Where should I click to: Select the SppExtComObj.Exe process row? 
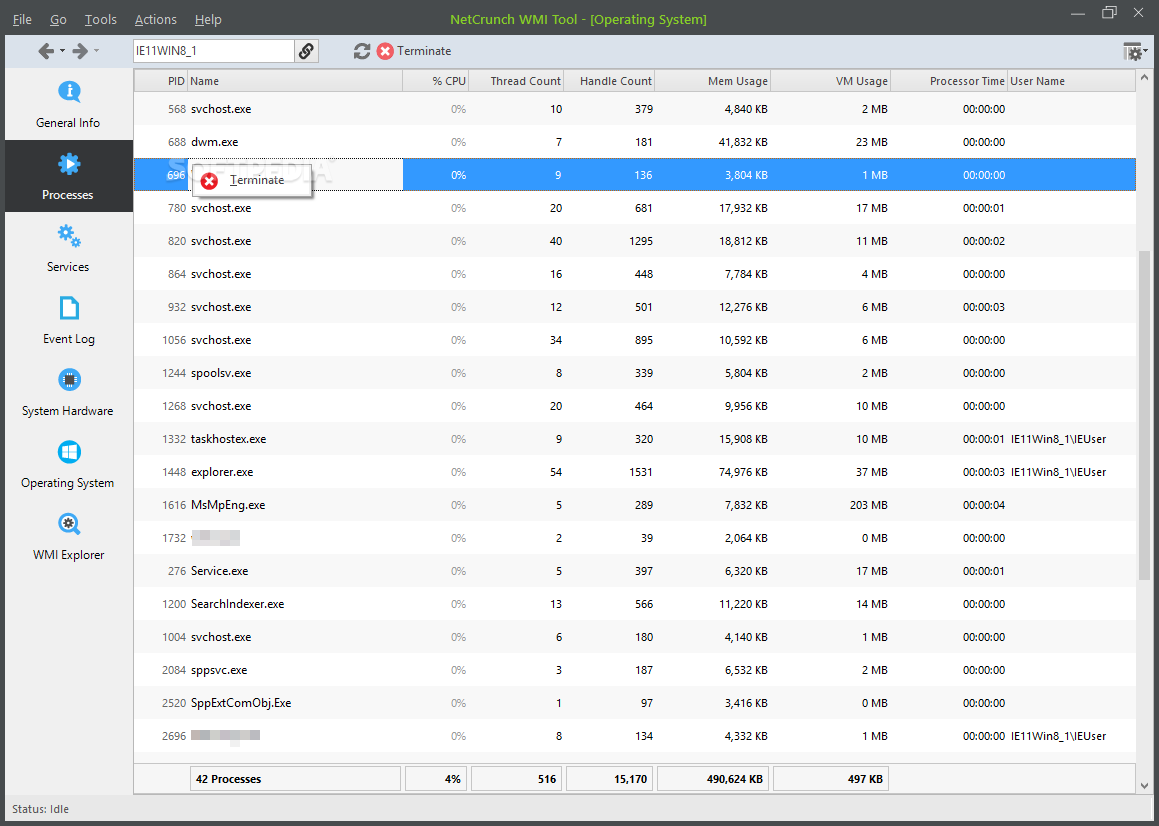click(634, 703)
